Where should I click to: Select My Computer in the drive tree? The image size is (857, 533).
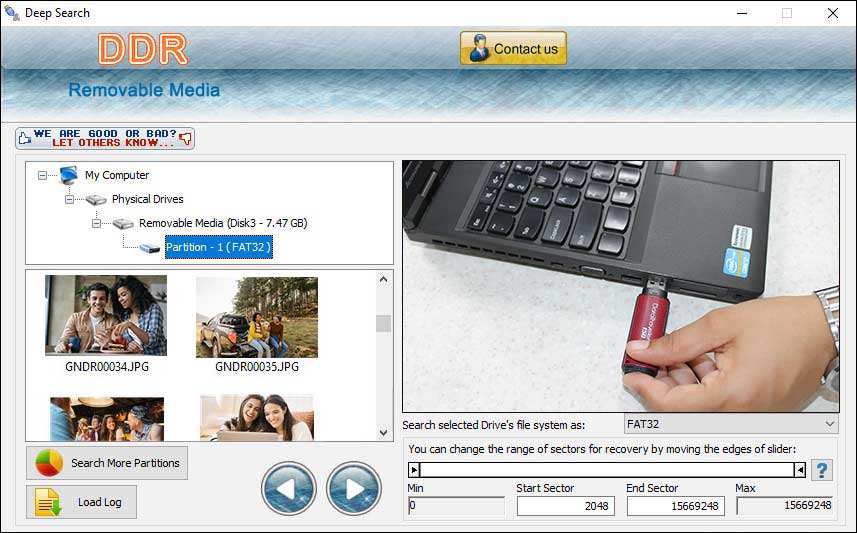pos(117,175)
